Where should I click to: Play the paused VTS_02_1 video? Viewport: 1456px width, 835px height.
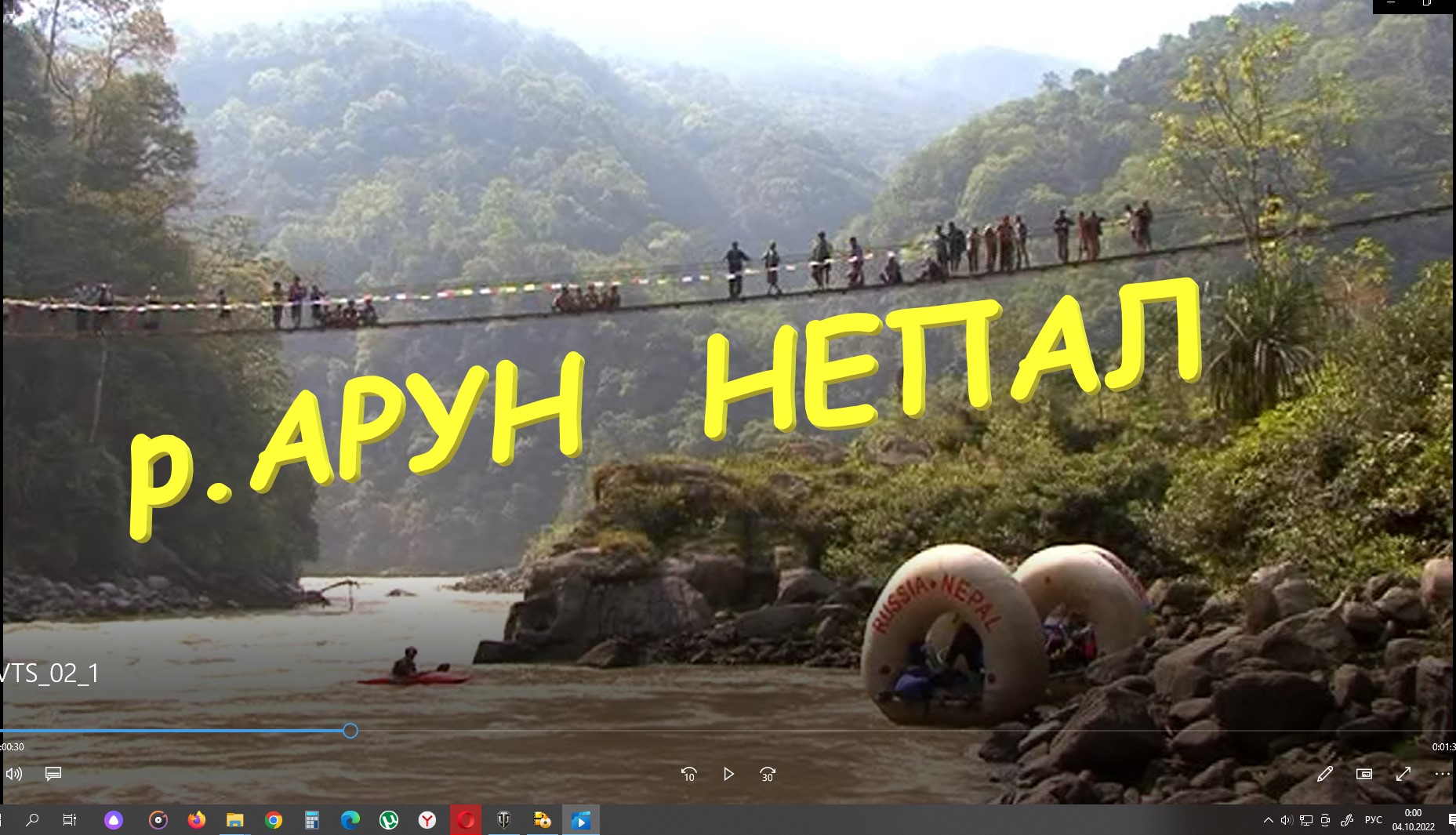728,774
